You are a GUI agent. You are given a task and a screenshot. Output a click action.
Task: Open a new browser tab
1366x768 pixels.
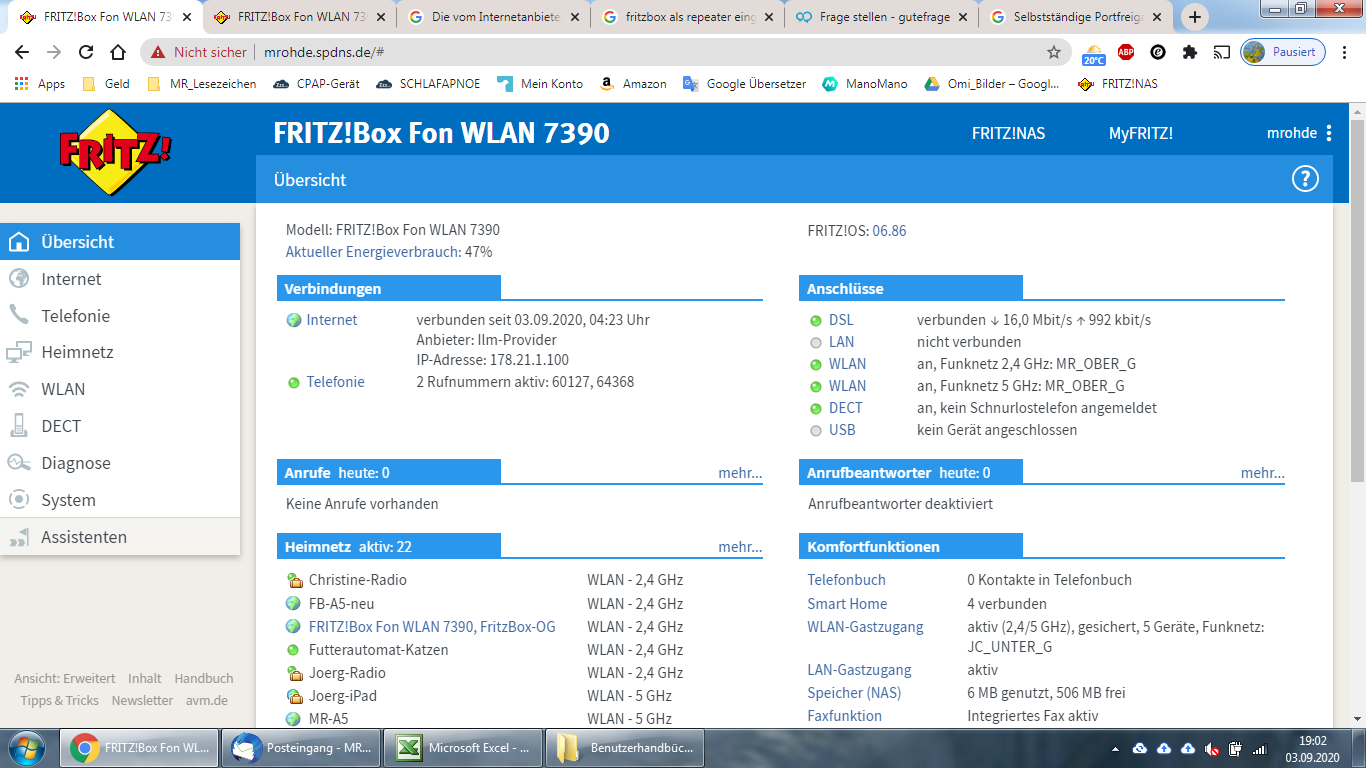click(x=1195, y=17)
